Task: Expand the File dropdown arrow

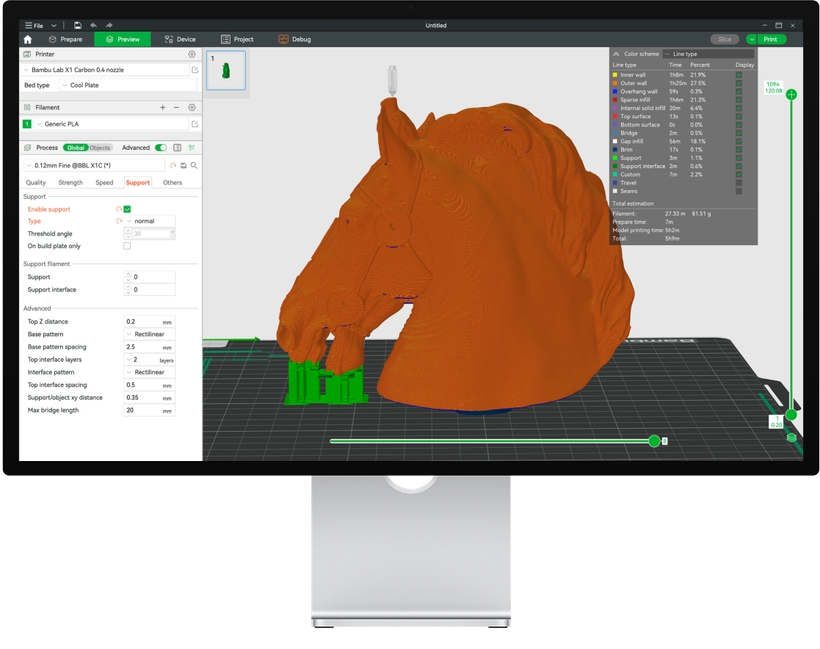Action: 53,25
